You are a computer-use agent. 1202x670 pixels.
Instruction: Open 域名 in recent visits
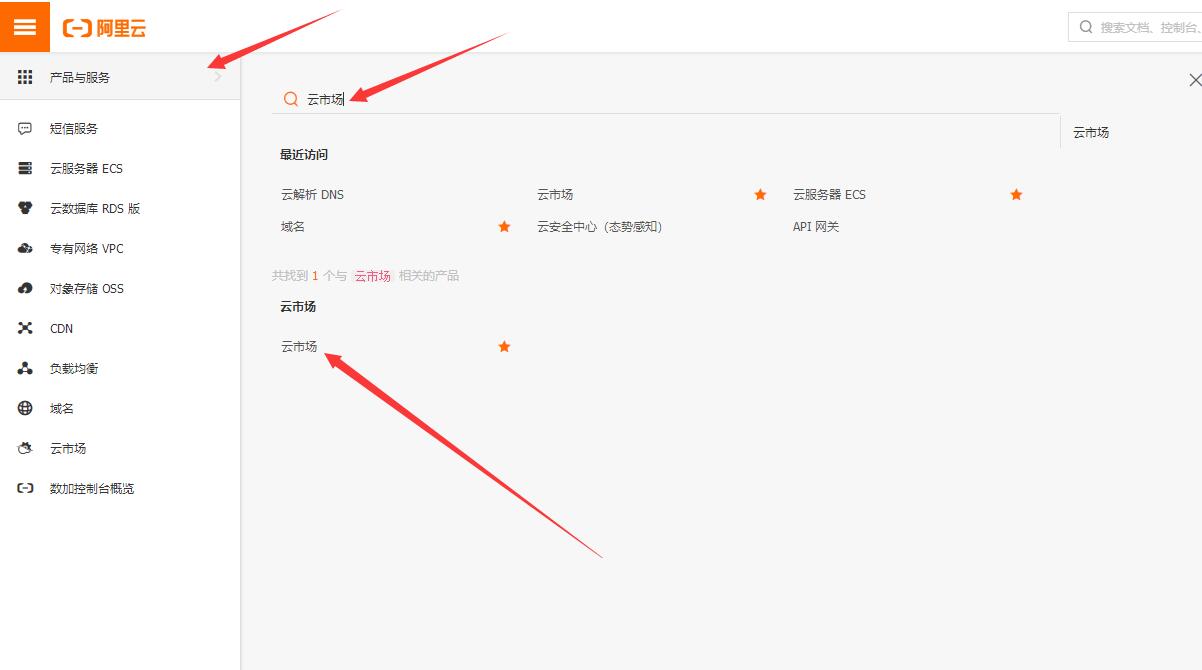point(293,227)
